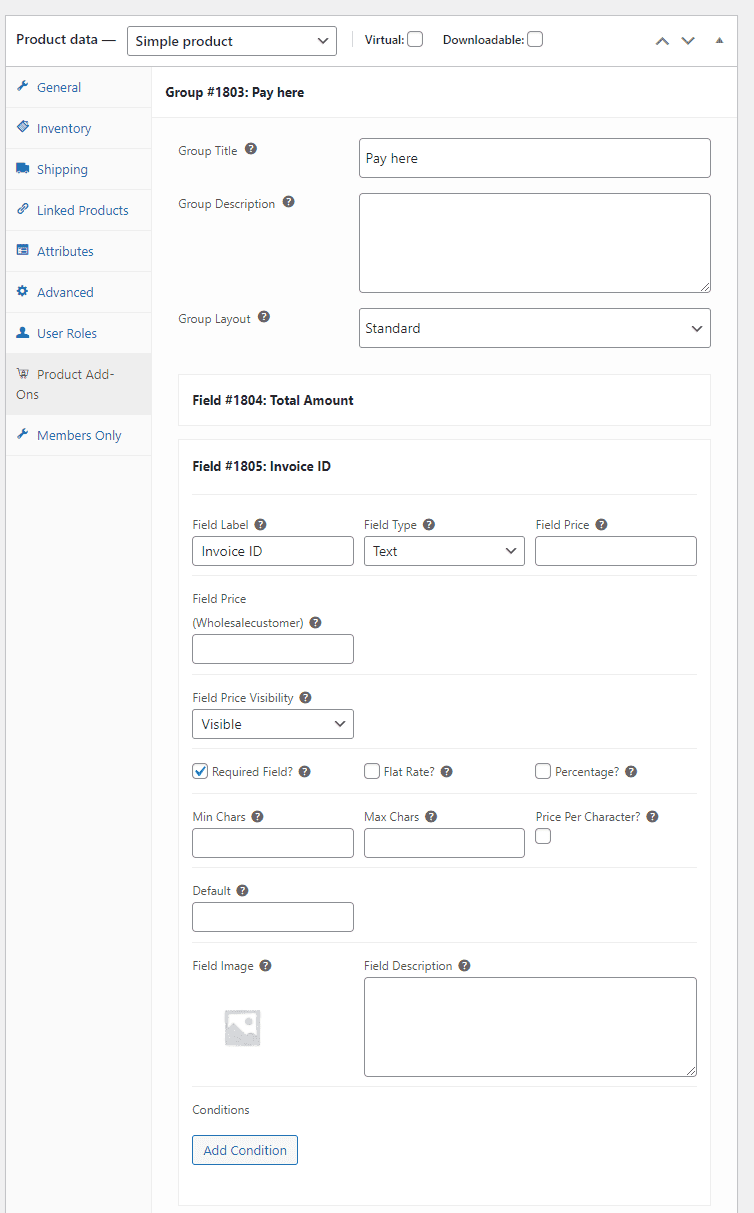
Task: Collapse the Product data panel
Action: click(x=718, y=40)
